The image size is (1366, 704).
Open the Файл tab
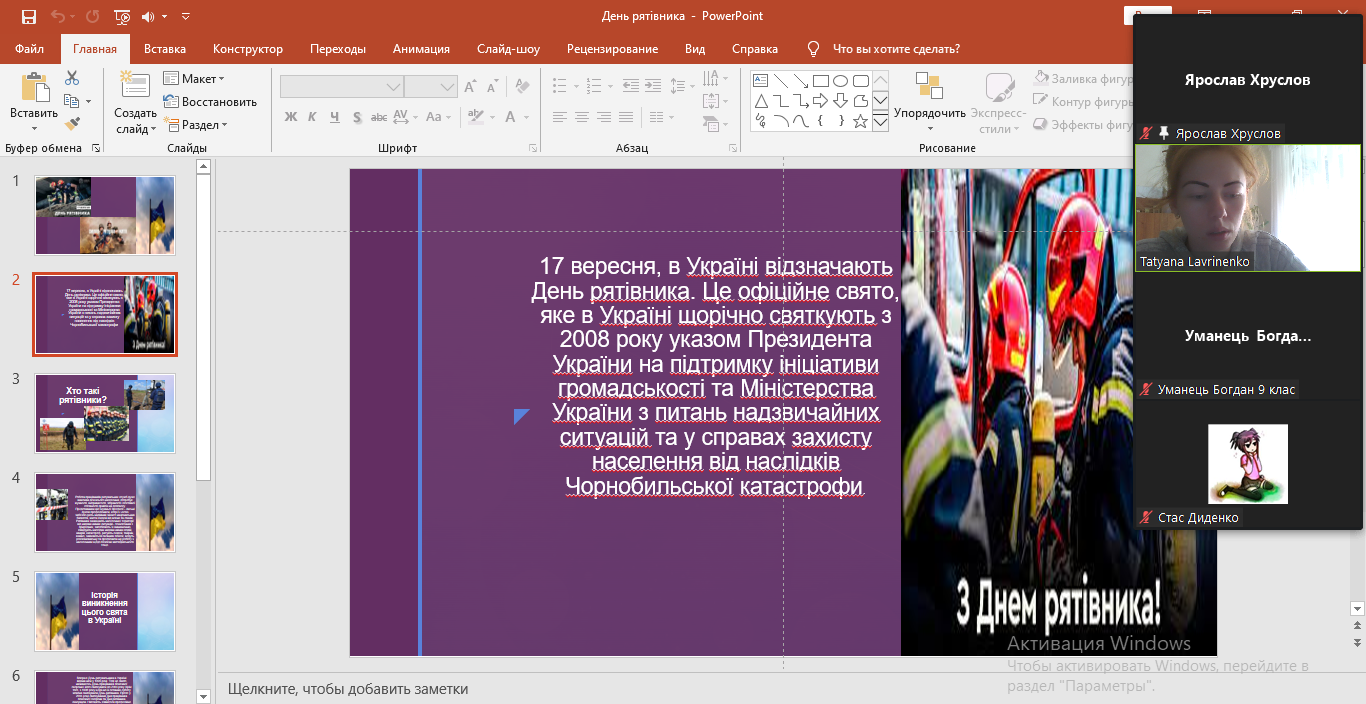point(30,49)
